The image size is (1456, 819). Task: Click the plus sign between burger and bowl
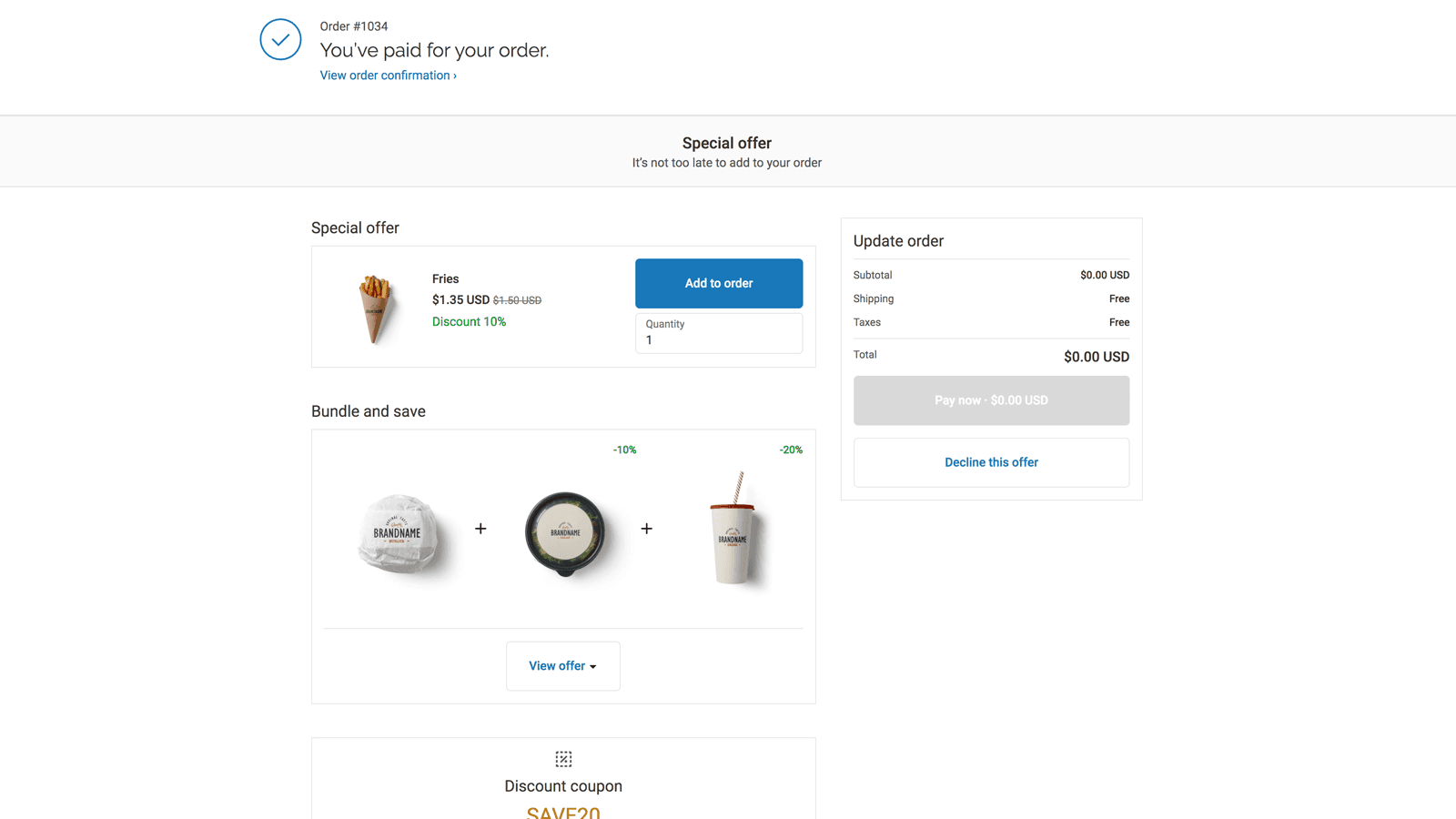pos(480,528)
